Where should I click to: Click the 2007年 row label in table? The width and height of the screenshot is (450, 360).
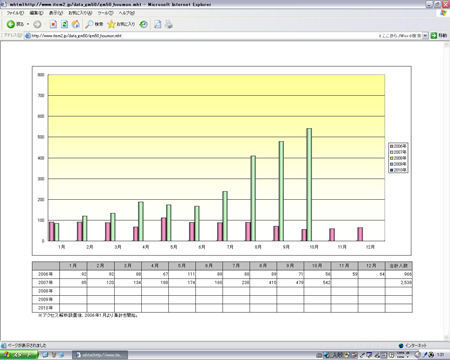pos(46,282)
